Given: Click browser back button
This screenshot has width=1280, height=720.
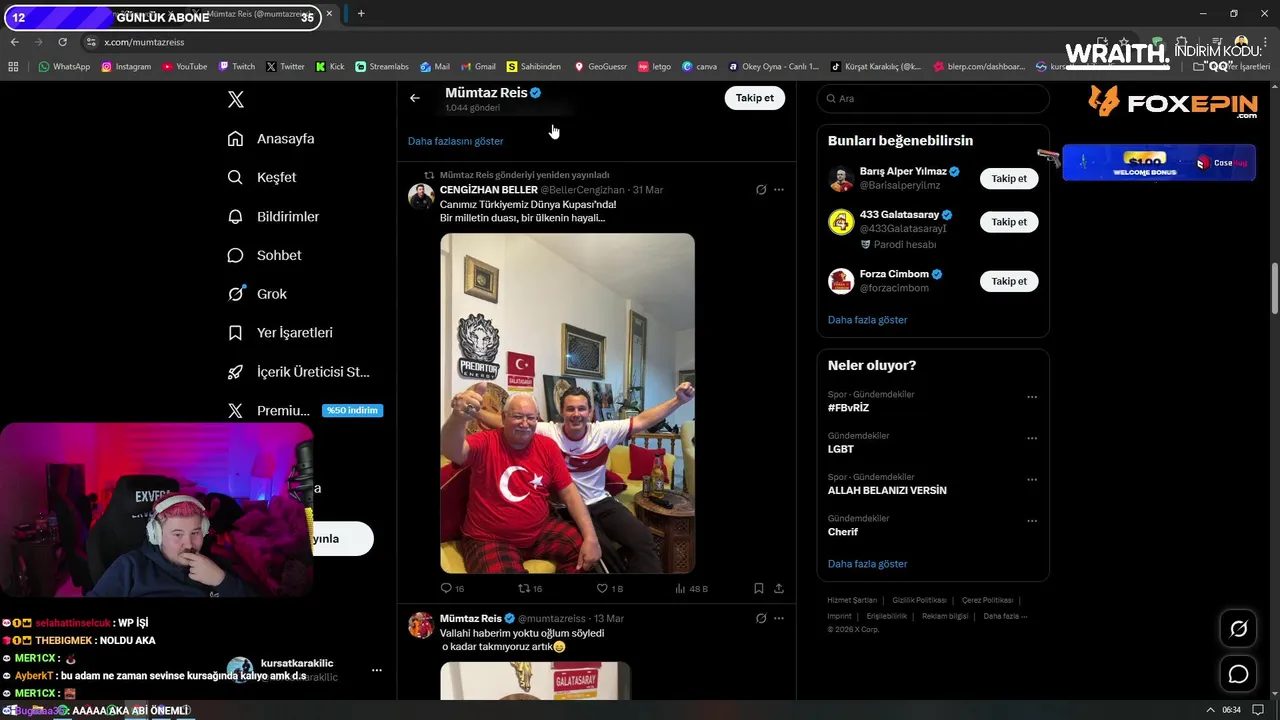Looking at the screenshot, I should 15,42.
